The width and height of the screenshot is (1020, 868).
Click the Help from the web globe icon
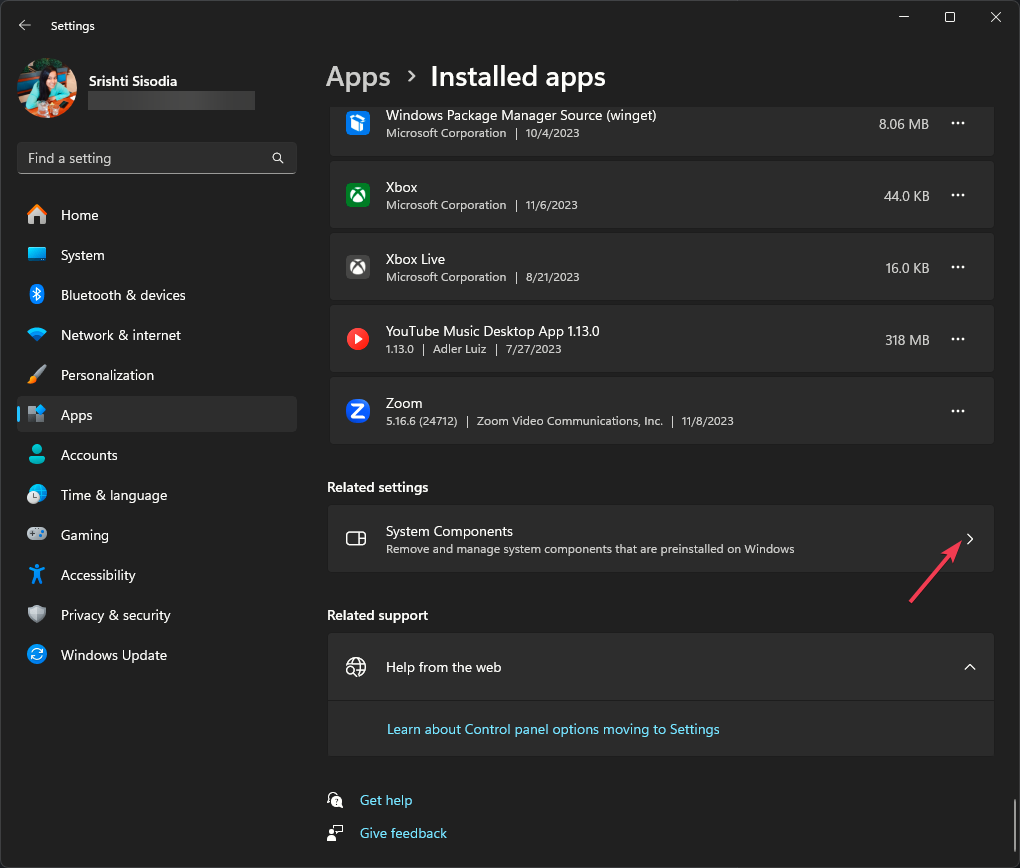pyautogui.click(x=356, y=667)
